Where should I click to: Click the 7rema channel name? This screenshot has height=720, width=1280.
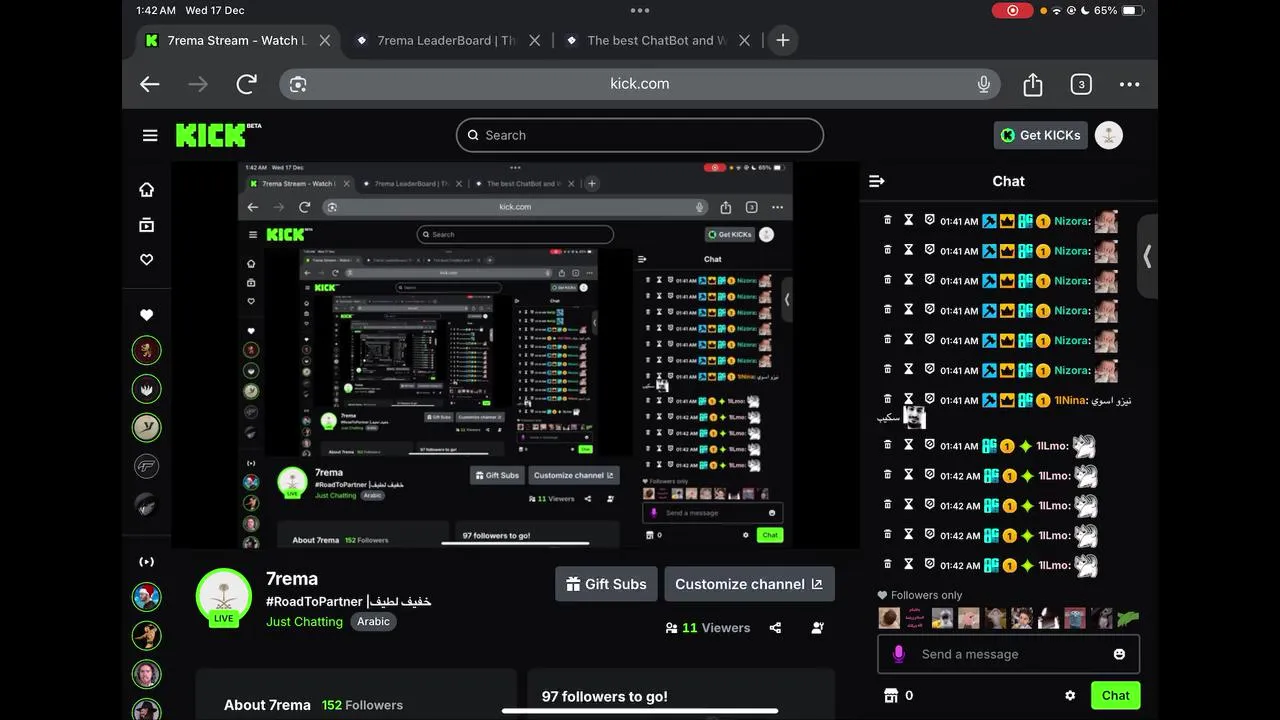coord(292,579)
